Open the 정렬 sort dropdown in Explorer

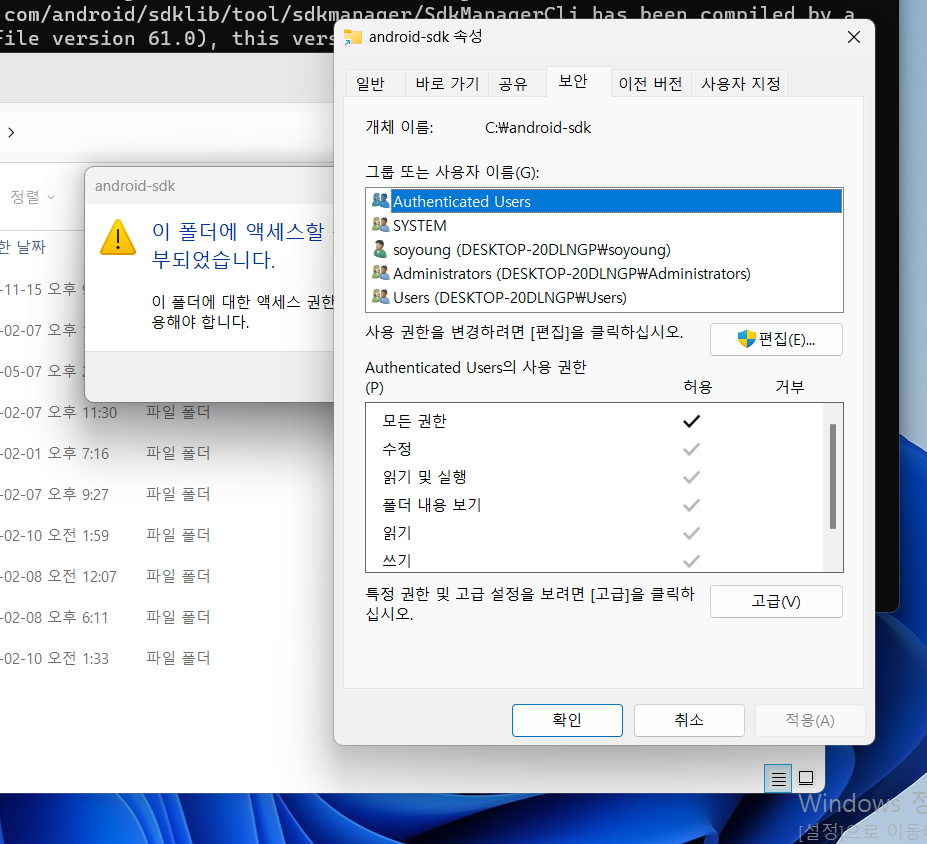[x=33, y=197]
